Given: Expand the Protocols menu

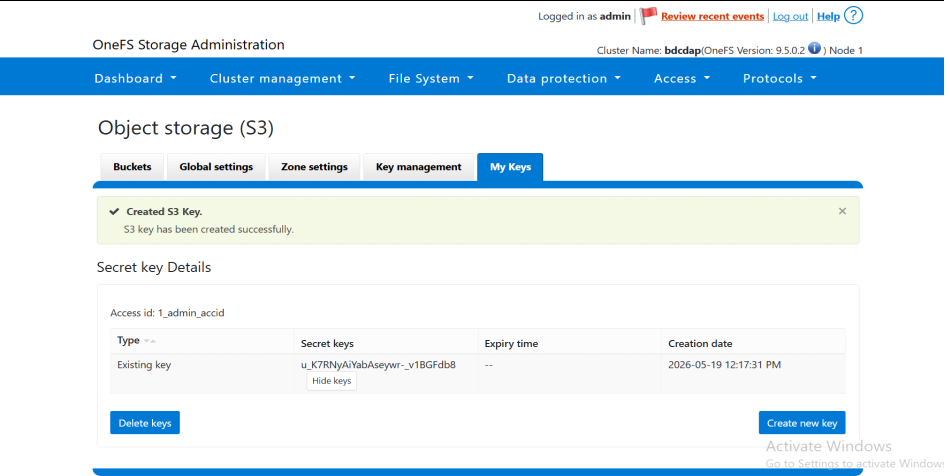Looking at the screenshot, I should click(780, 78).
